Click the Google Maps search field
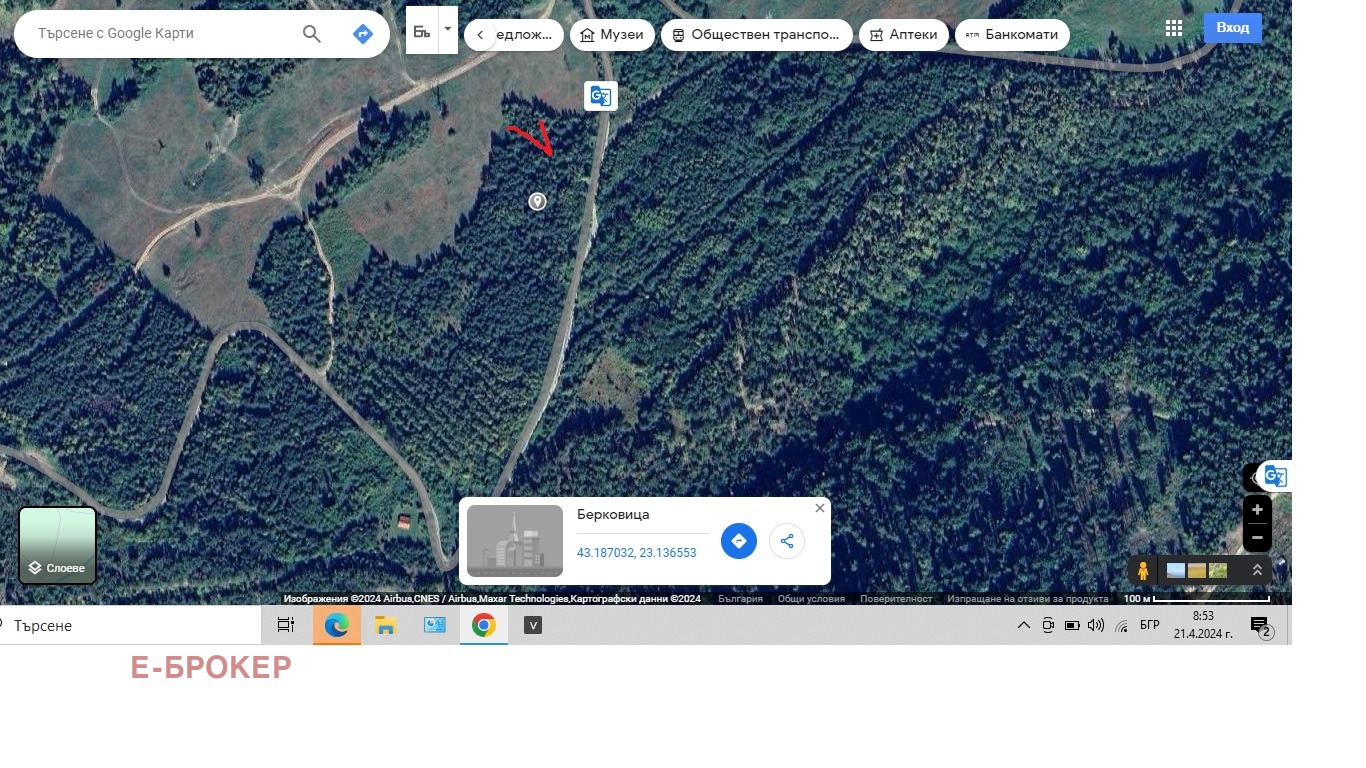The width and height of the screenshot is (1366, 768). [x=160, y=34]
